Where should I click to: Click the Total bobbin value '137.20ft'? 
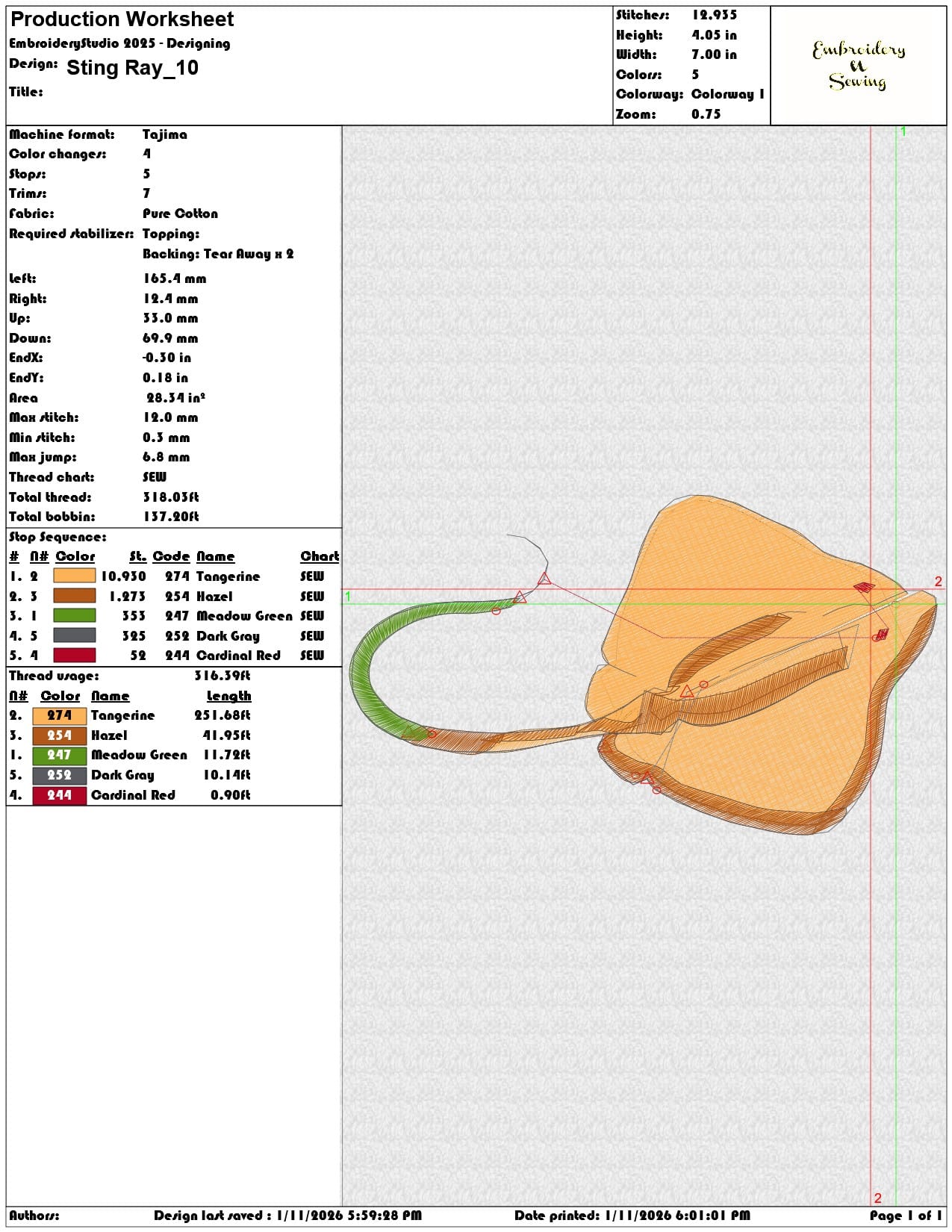tap(171, 517)
